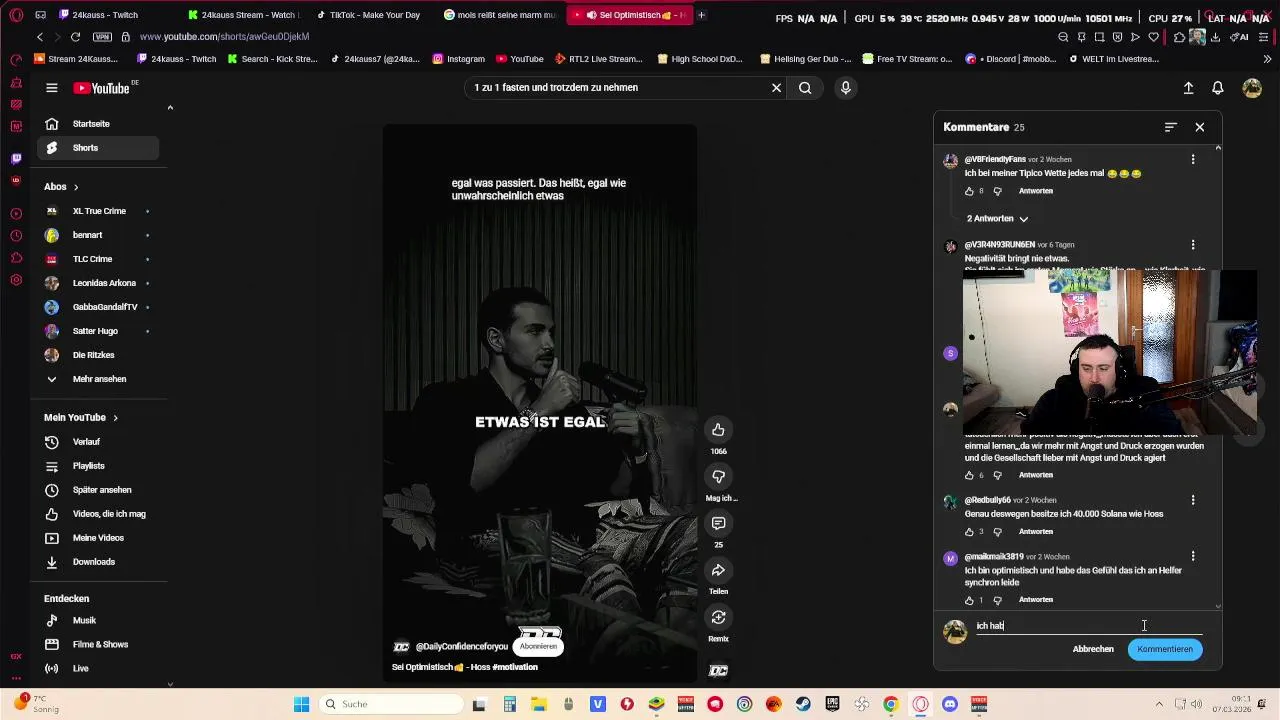Open Live under Entdecken
Viewport: 1280px width, 720px height.
(98, 669)
